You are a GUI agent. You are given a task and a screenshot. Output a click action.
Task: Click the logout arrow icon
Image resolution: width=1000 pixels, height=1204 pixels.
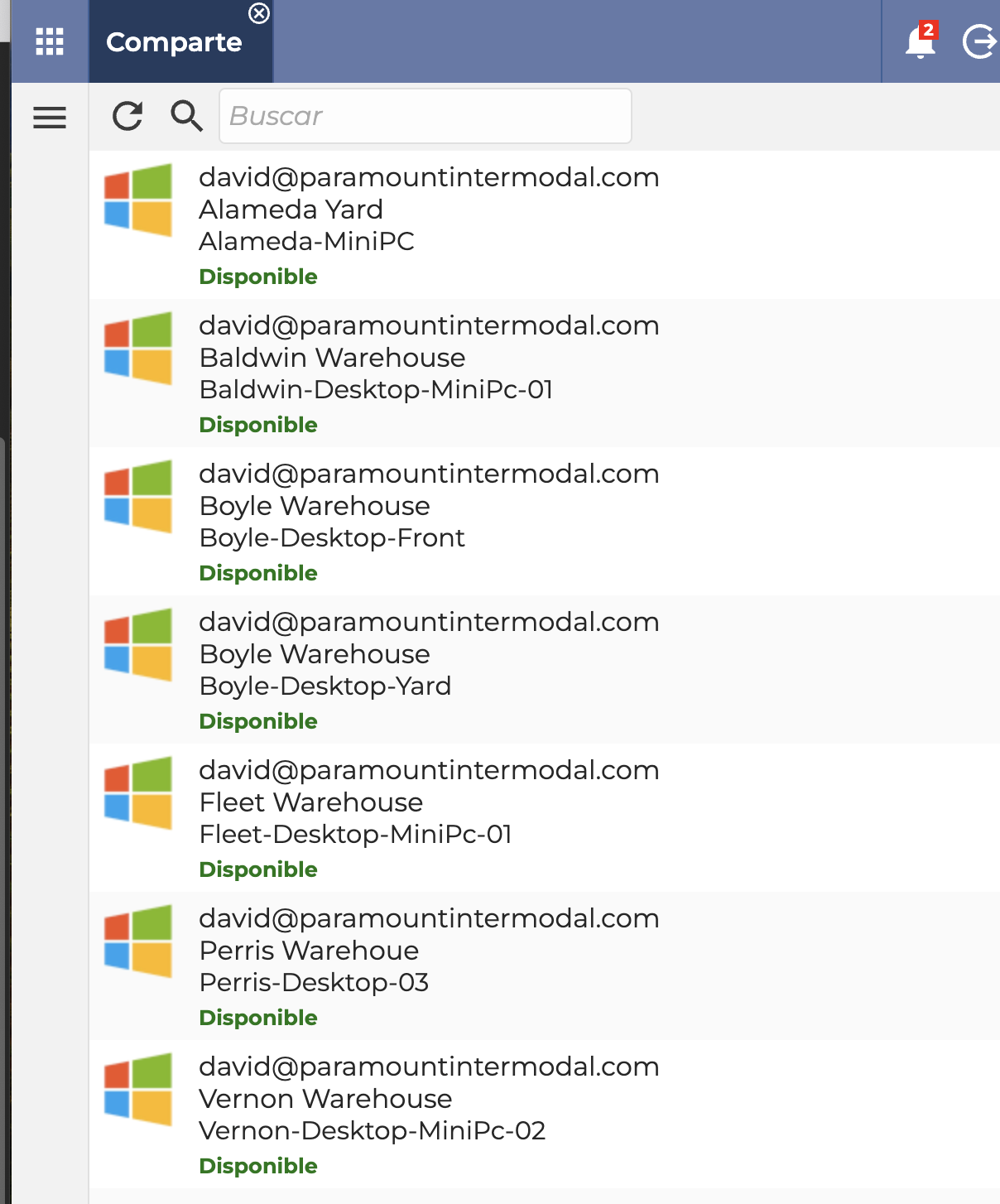click(980, 41)
